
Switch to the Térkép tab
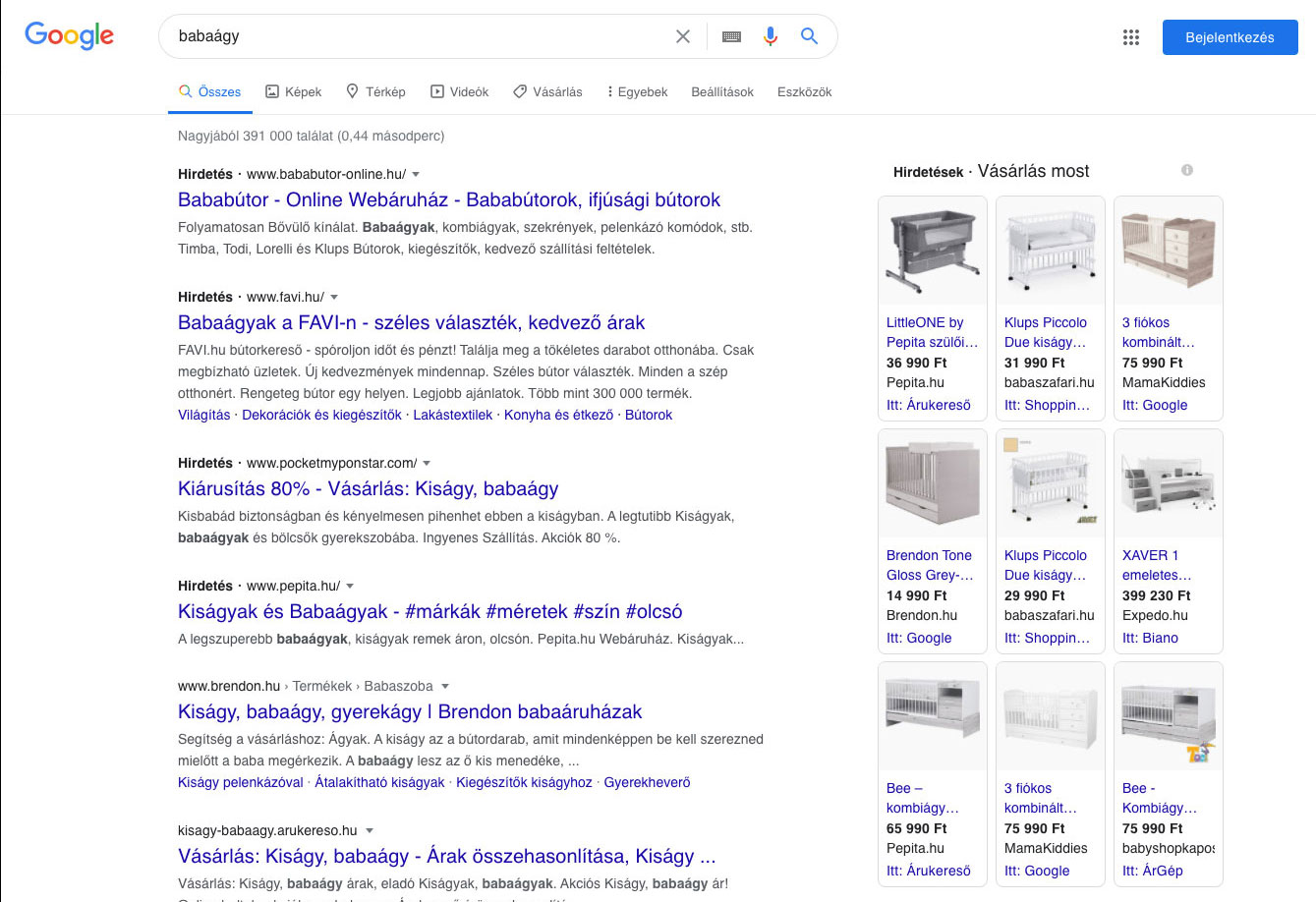pyautogui.click(x=375, y=91)
